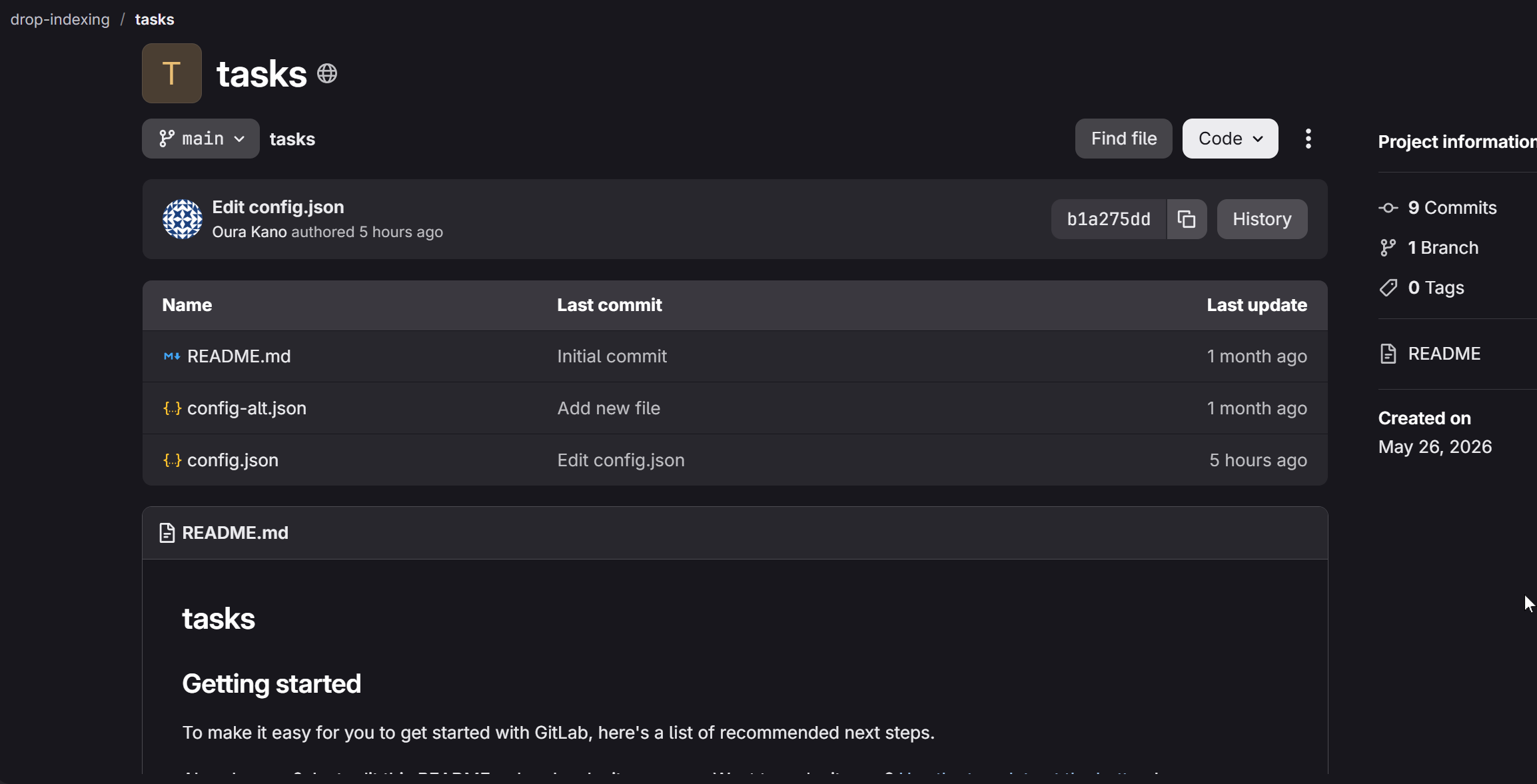Click the Tags label icon in sidebar
Screen dimensions: 1537x784
1388,288
